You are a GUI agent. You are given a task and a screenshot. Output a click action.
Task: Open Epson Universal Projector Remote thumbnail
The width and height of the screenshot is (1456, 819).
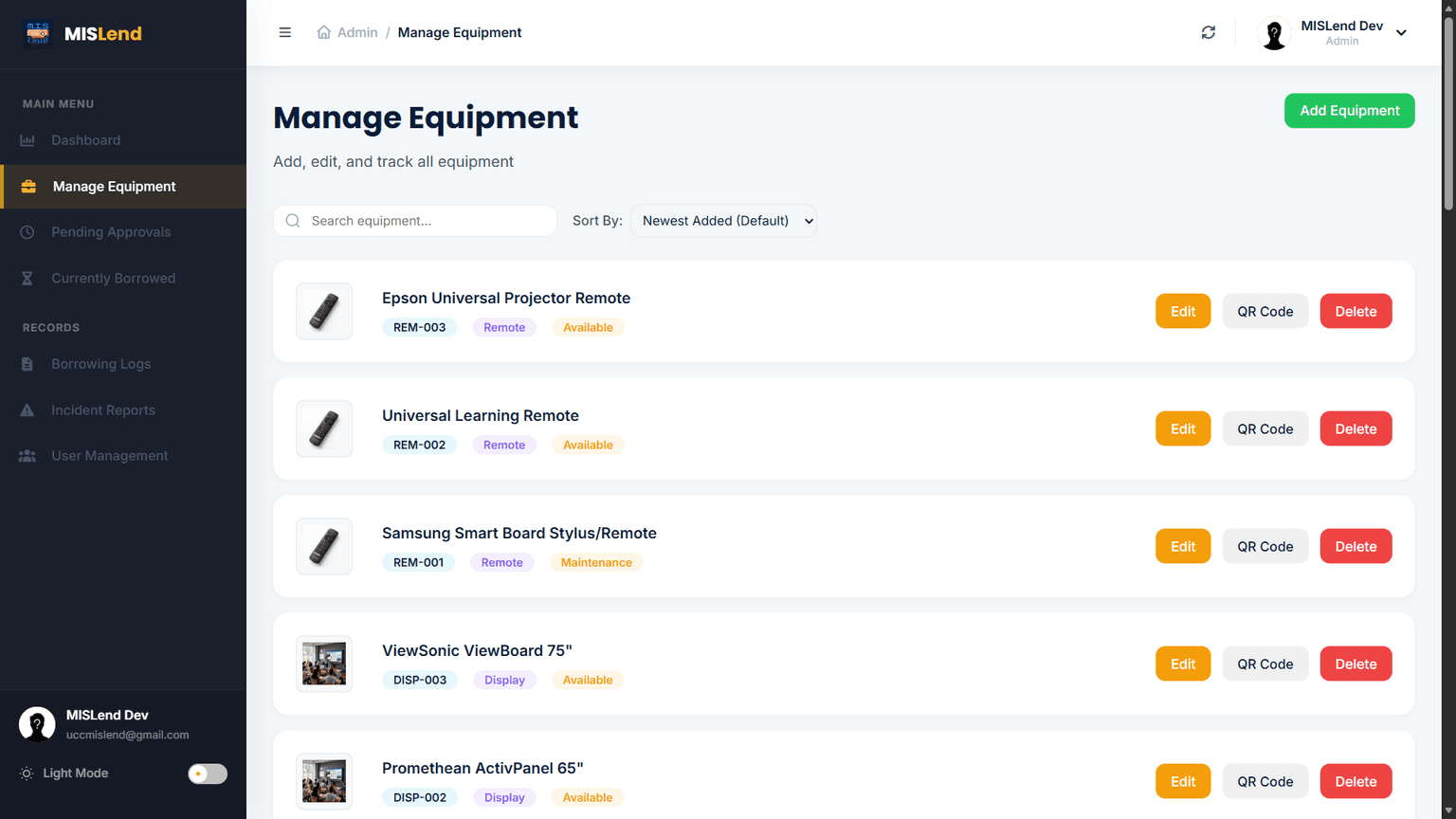coord(324,311)
